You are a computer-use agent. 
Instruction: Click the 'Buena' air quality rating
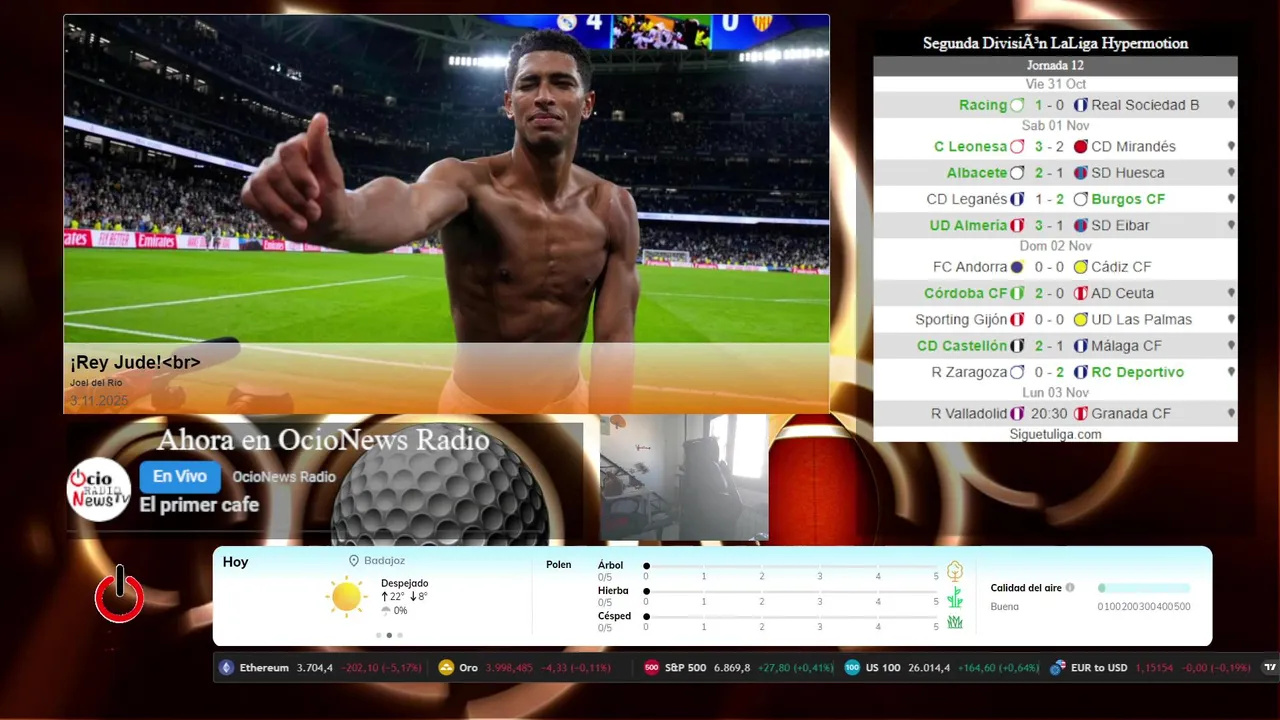1004,607
